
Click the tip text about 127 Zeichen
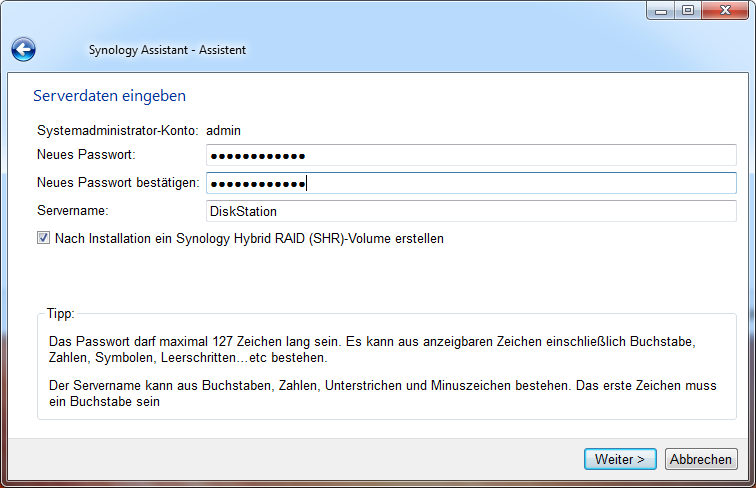pyautogui.click(x=372, y=350)
